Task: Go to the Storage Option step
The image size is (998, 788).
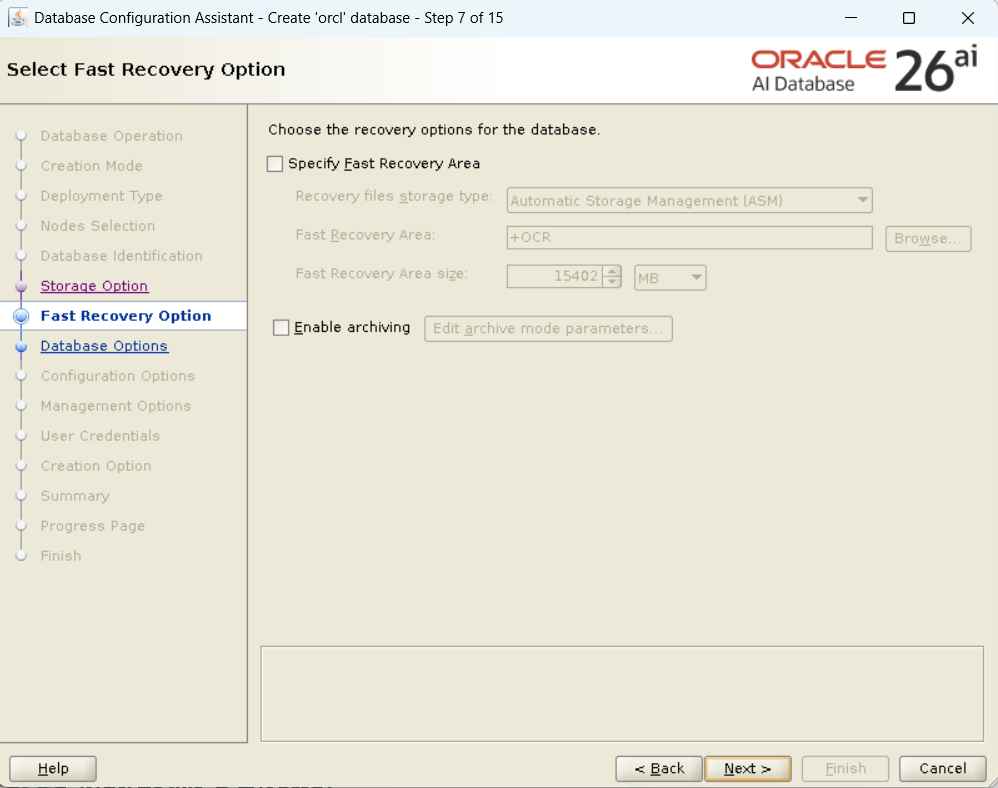Action: [94, 286]
